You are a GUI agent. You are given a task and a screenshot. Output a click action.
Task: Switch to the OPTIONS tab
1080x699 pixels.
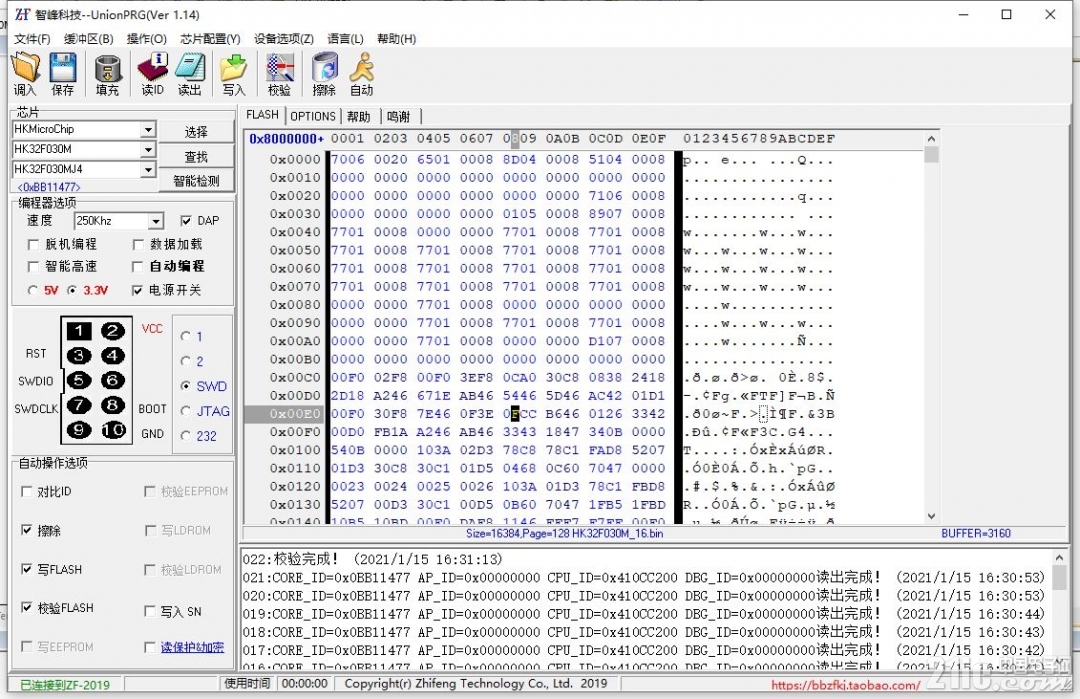313,116
